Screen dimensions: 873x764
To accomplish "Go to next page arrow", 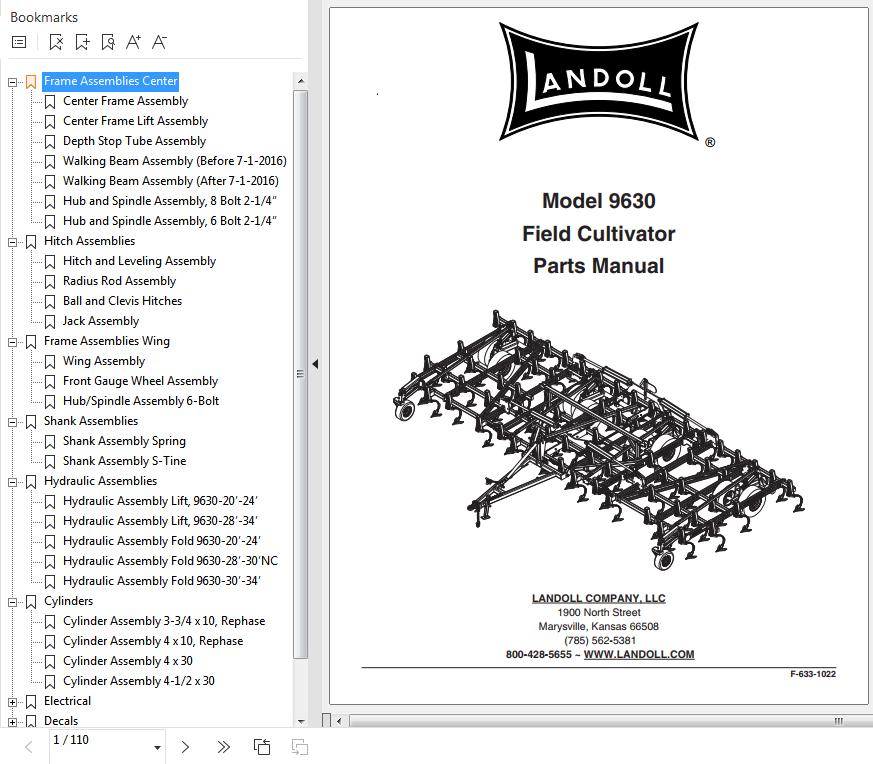I will (185, 747).
